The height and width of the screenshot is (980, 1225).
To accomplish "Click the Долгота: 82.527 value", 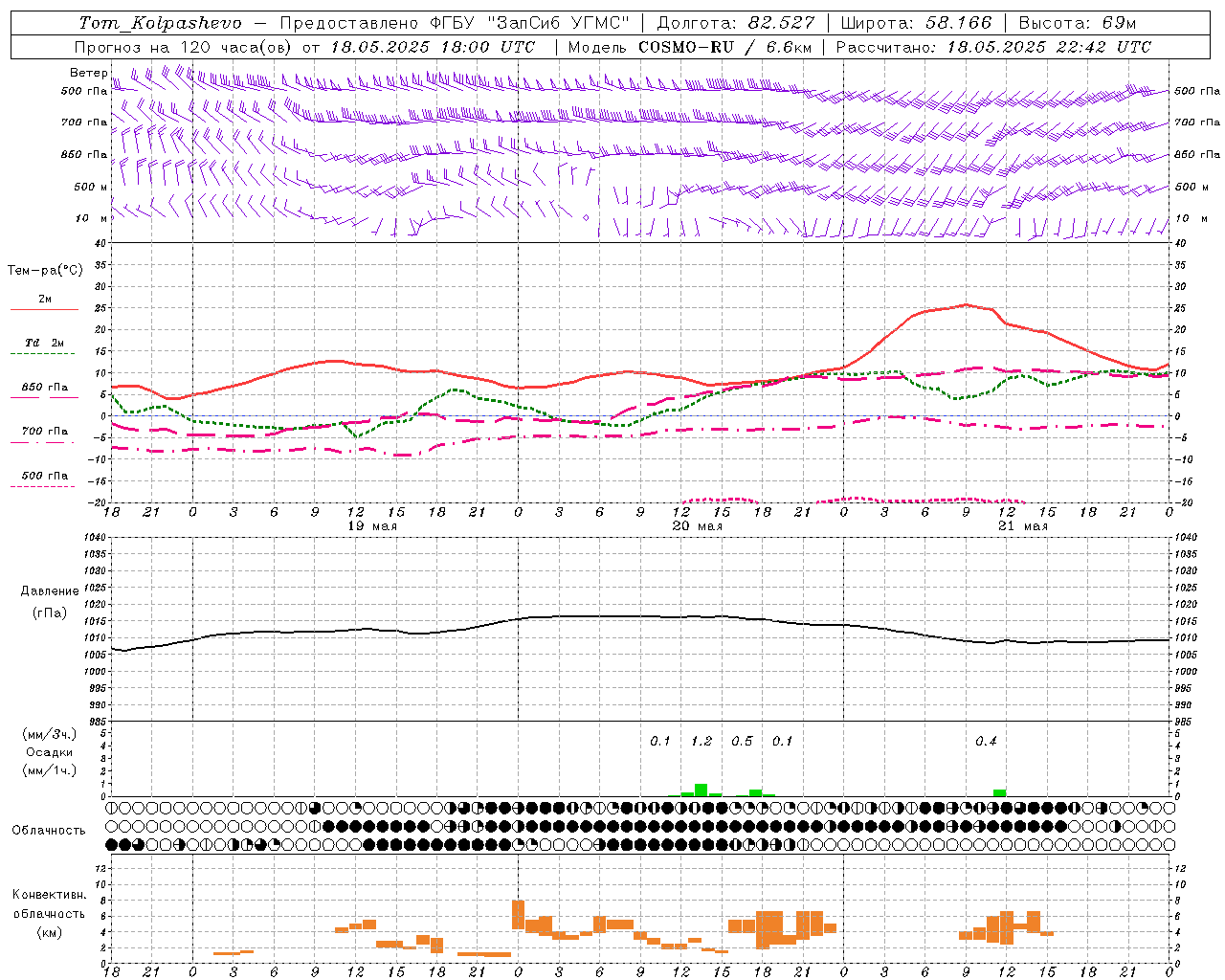I will (x=736, y=23).
